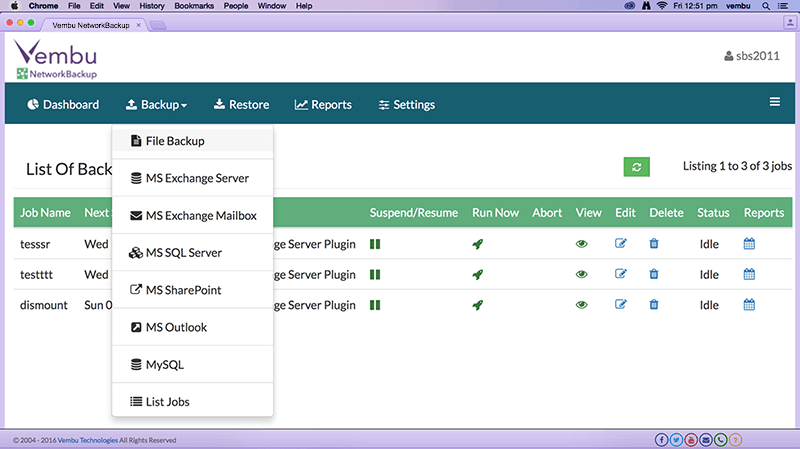
Task: Click the email icon in footer
Action: [x=706, y=439]
